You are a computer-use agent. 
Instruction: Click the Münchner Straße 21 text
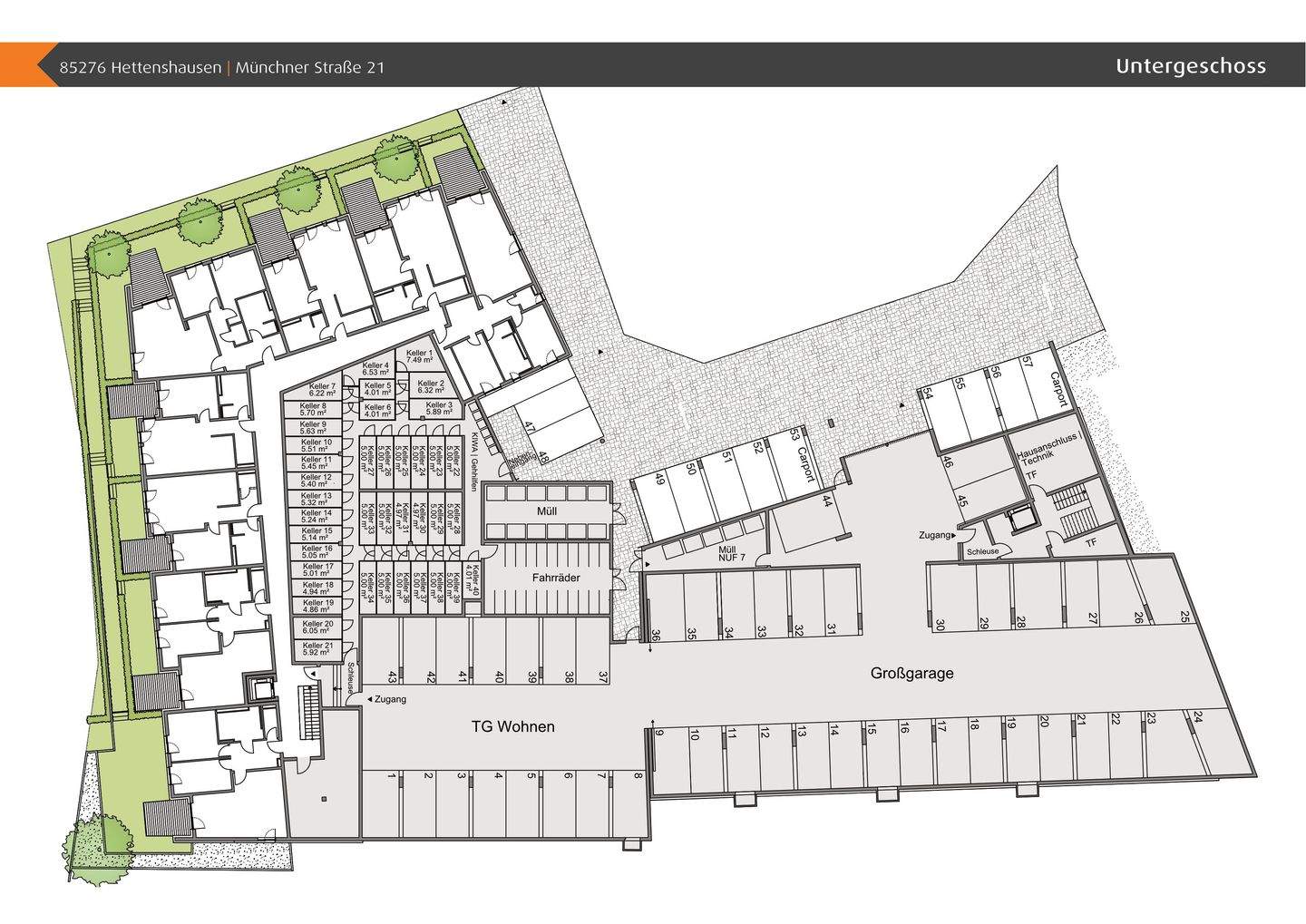[x=307, y=67]
